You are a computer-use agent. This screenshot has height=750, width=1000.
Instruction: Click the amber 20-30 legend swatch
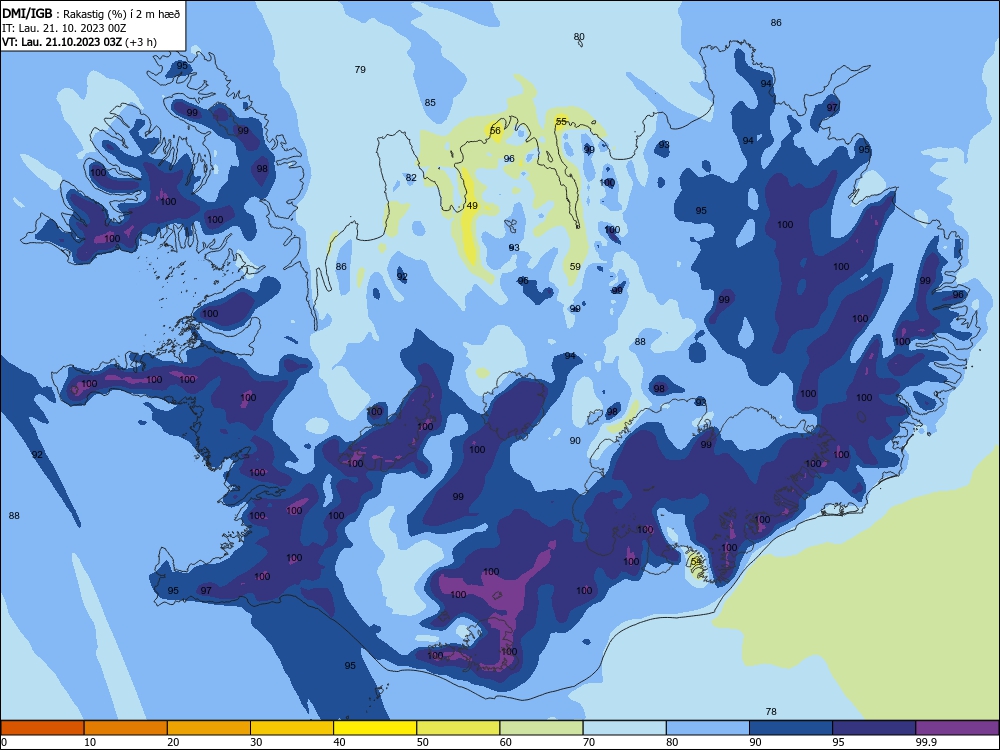209,728
